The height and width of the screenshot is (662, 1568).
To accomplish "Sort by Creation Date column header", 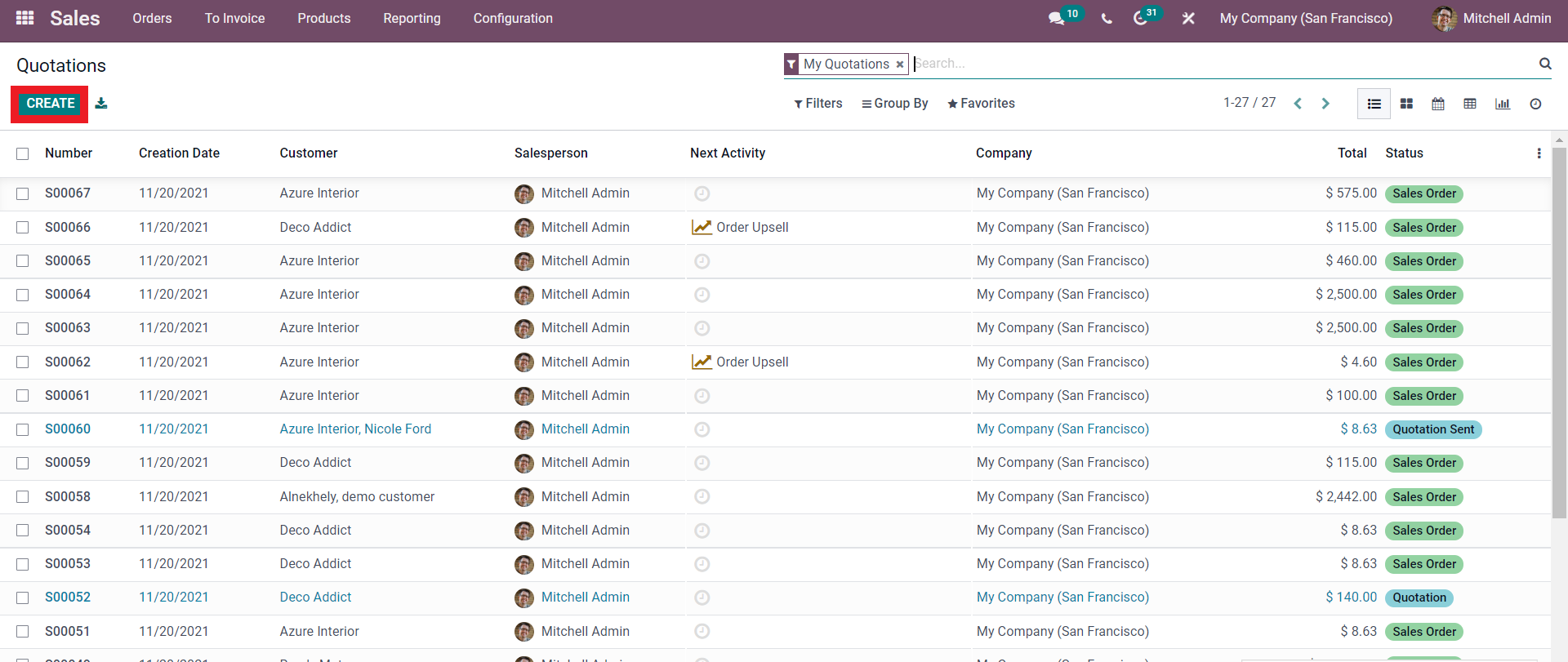I will click(179, 153).
